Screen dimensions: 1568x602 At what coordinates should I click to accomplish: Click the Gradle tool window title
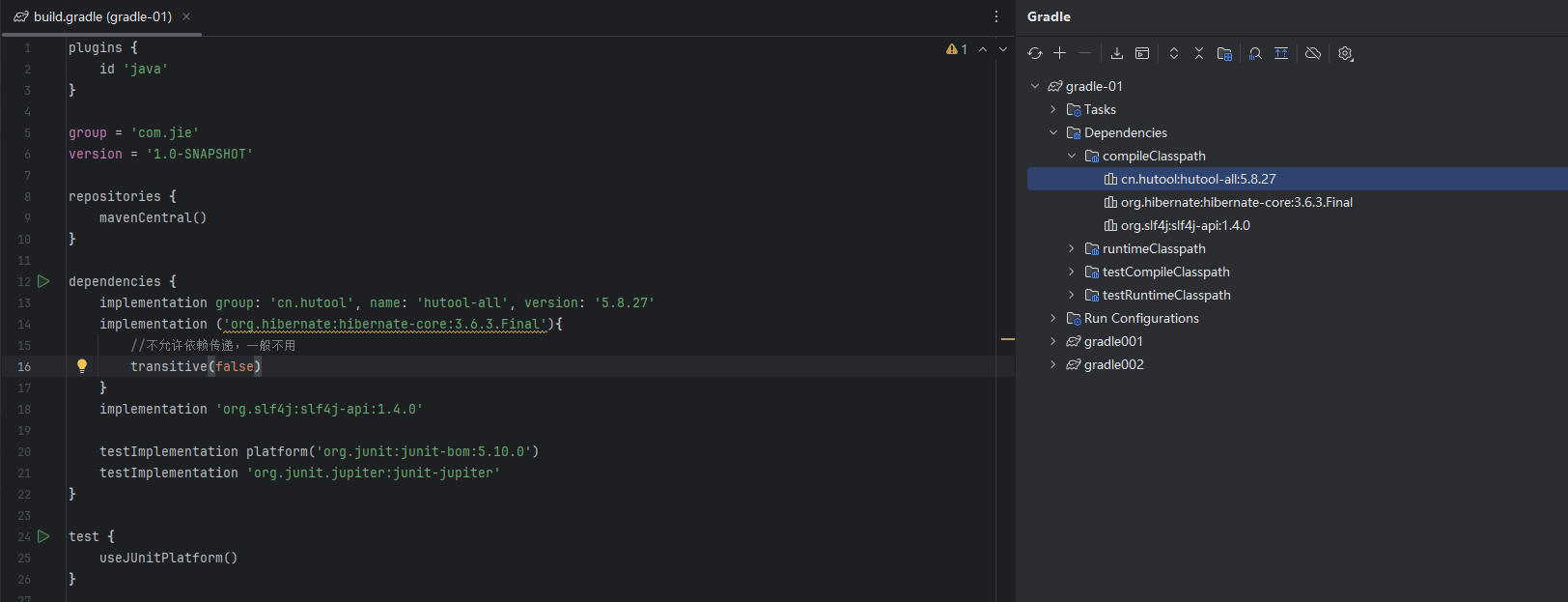click(1049, 16)
